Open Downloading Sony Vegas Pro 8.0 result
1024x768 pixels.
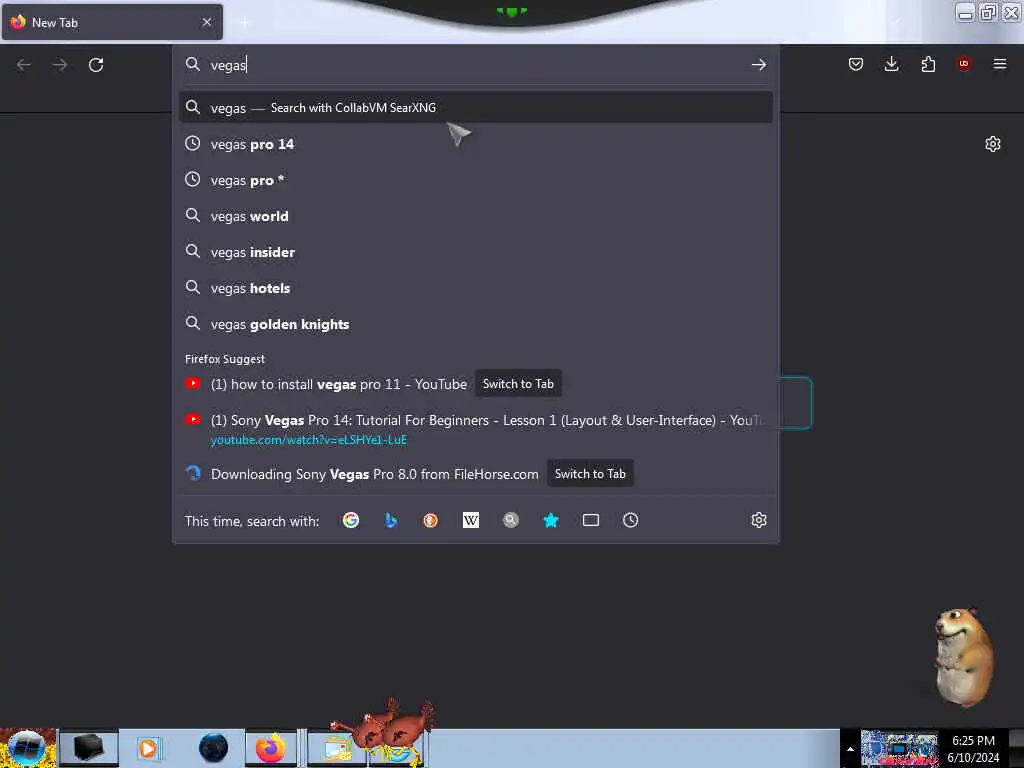coord(374,474)
